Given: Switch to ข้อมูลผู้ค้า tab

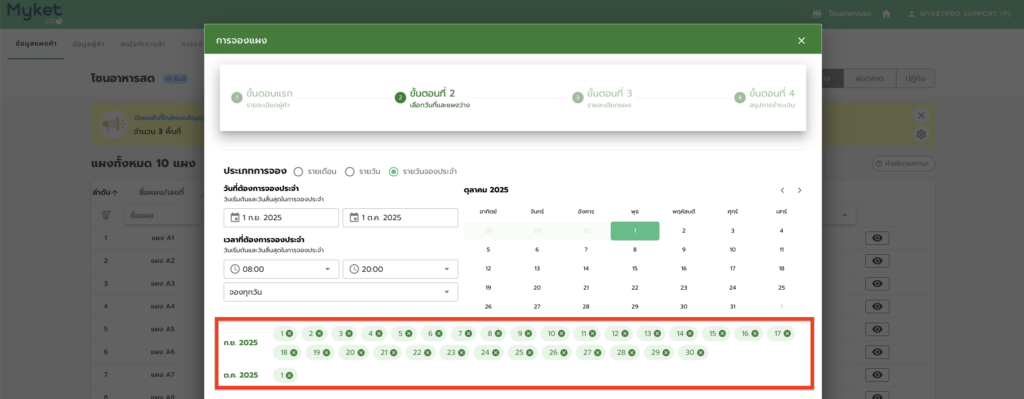Looking at the screenshot, I should pyautogui.click(x=88, y=44).
